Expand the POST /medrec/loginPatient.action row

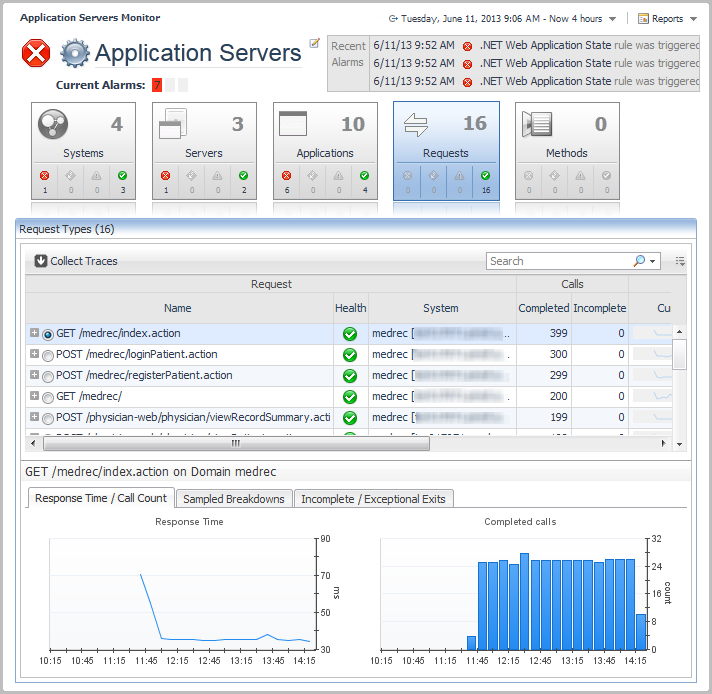tap(34, 353)
